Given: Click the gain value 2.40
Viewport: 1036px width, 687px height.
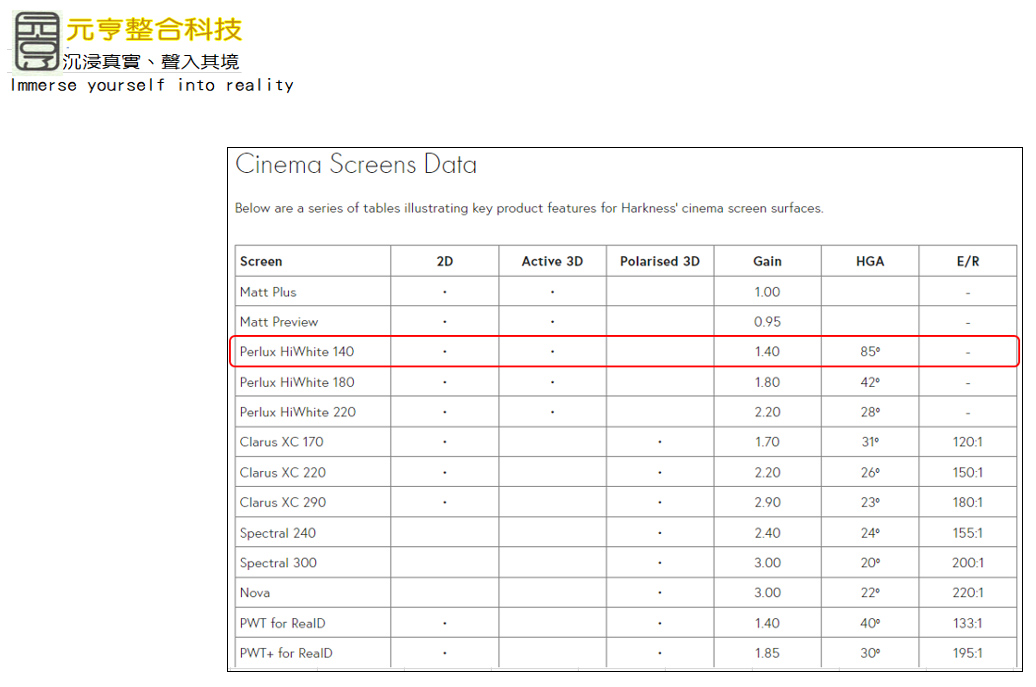Looking at the screenshot, I should click(767, 532).
